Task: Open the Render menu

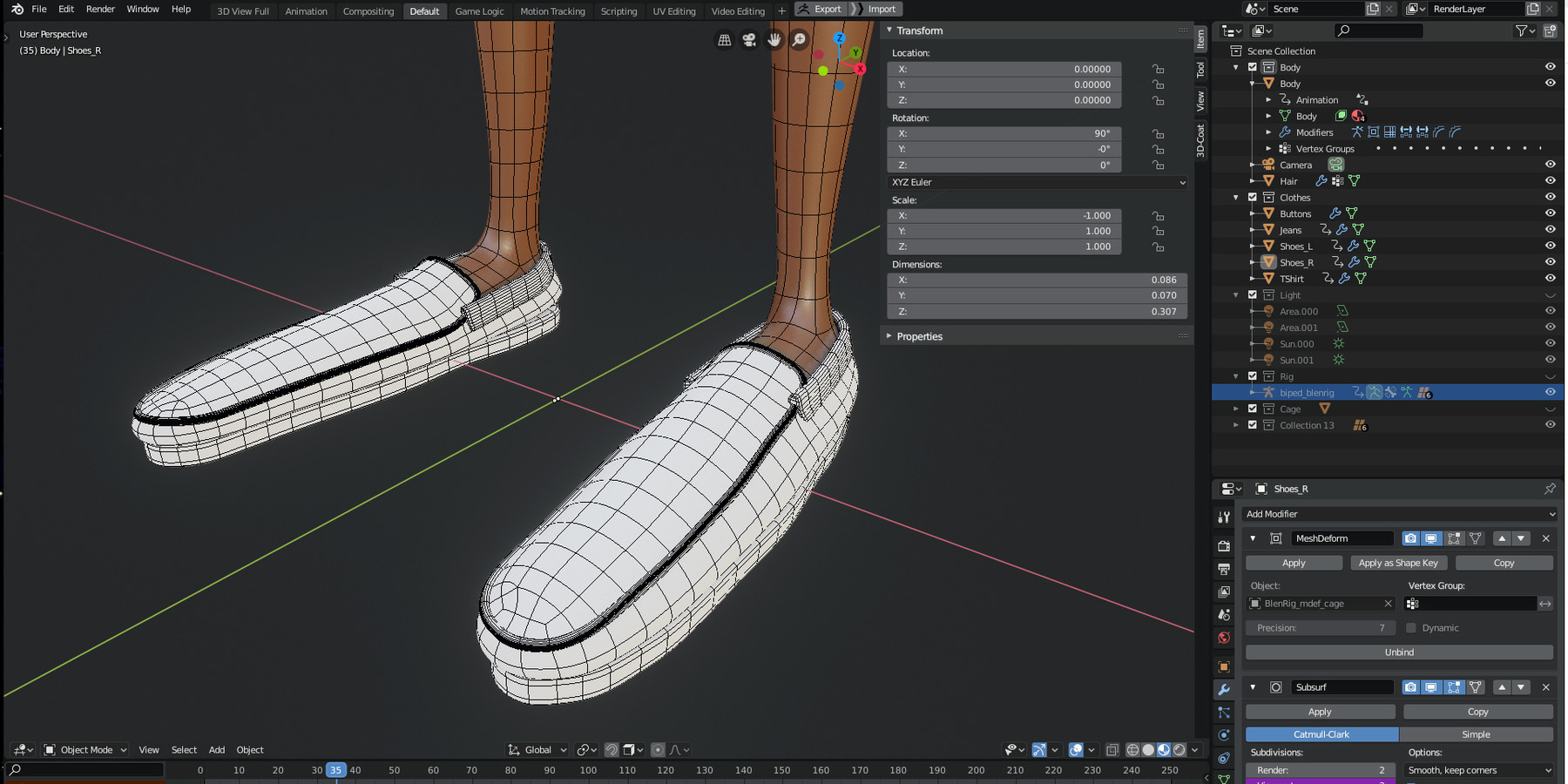Action: (x=100, y=9)
